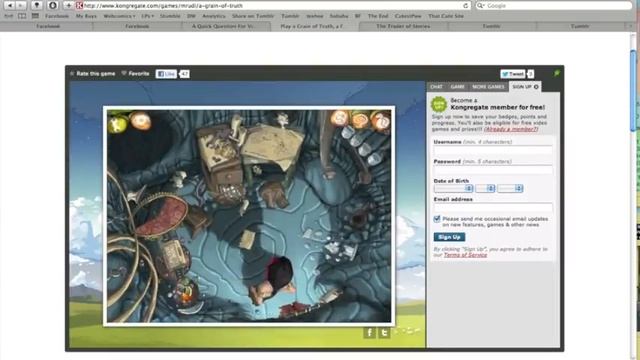Viewport: 640px width, 360px height.
Task: Switch to the first Facebook browser tab
Action: 48,26
